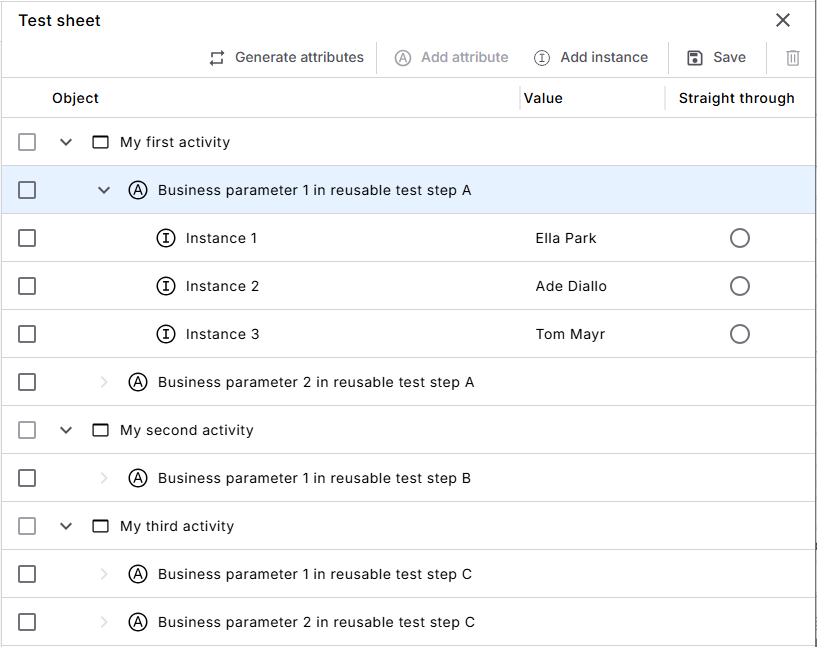This screenshot has width=817, height=647.
Task: Tick the Instance 3 checkbox
Action: click(27, 334)
